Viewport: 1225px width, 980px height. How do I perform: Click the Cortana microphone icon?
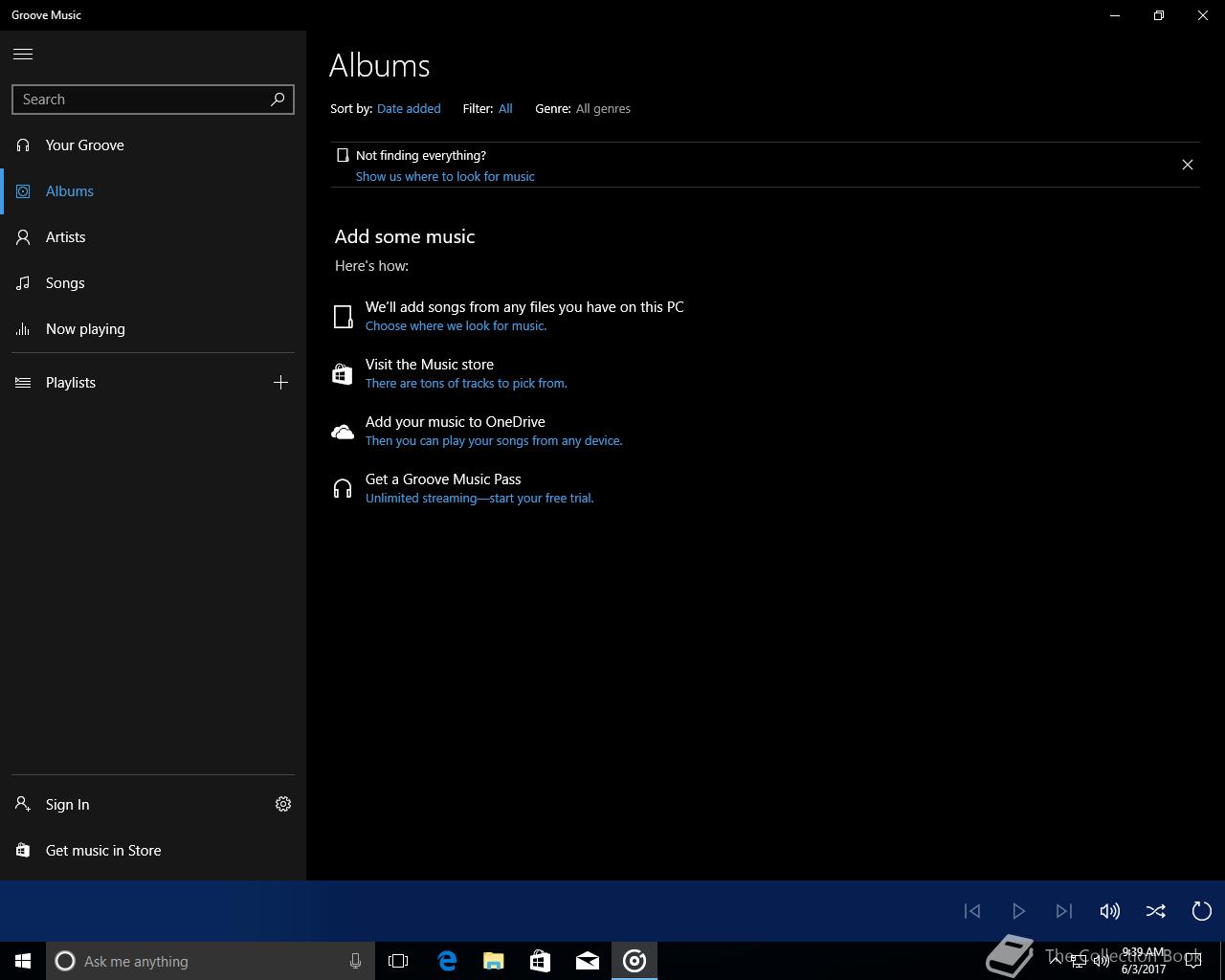355,961
